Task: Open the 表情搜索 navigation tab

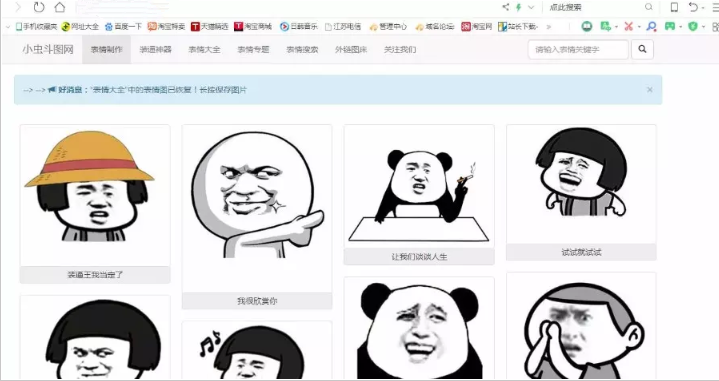Action: 302,50
